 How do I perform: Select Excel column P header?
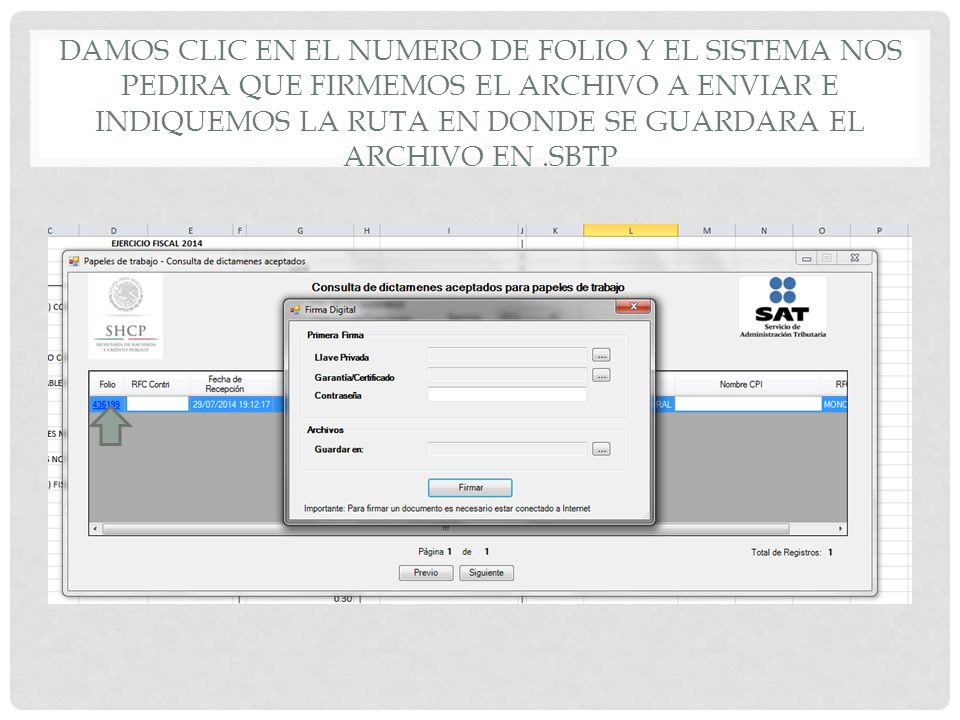coord(879,230)
